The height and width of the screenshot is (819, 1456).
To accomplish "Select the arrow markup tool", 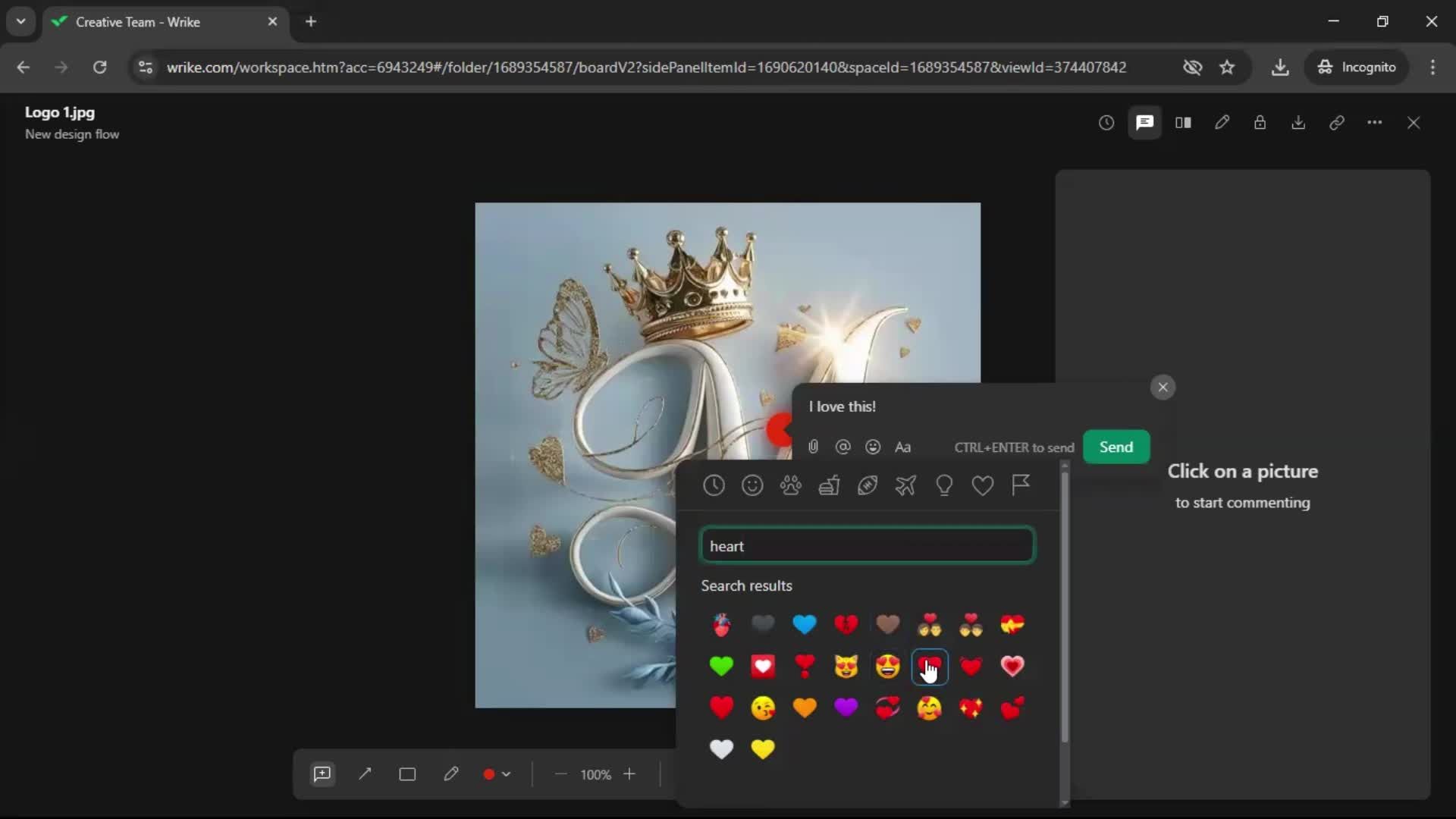I will 365,774.
